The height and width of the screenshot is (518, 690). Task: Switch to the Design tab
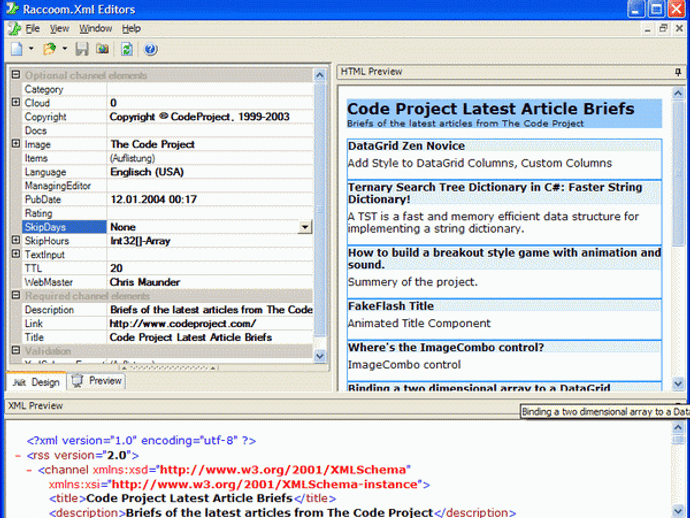pos(36,382)
